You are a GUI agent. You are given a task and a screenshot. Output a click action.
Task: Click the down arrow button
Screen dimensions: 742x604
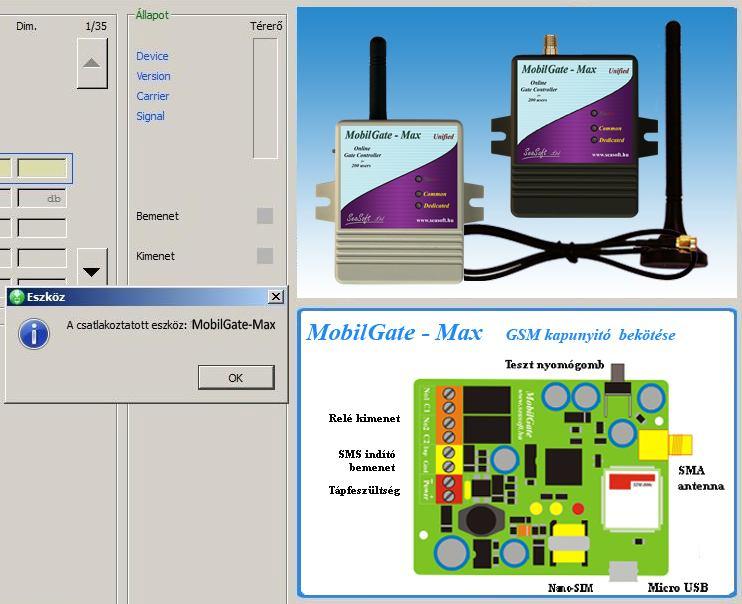pos(92,266)
